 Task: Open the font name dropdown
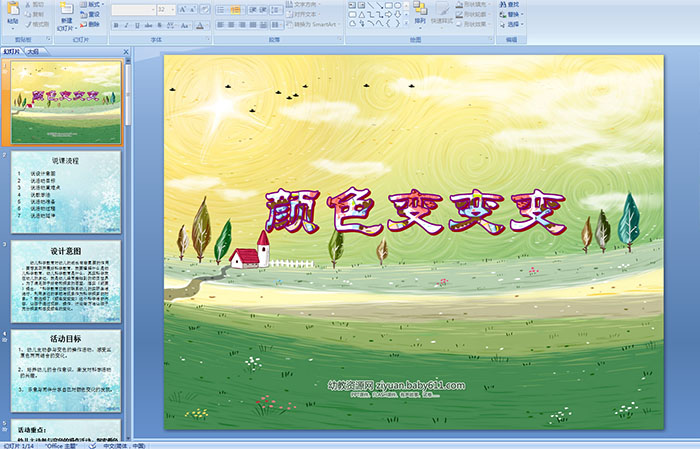[153, 10]
